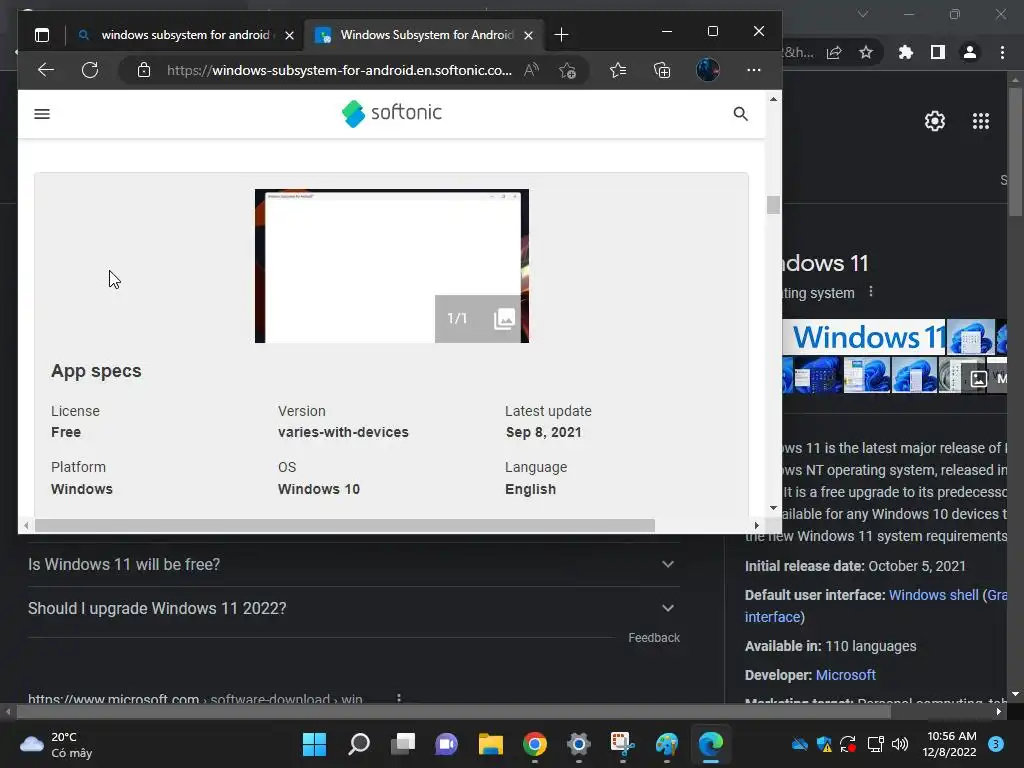This screenshot has height=768, width=1024.
Task: Open Task View on the taskbar
Action: point(403,744)
